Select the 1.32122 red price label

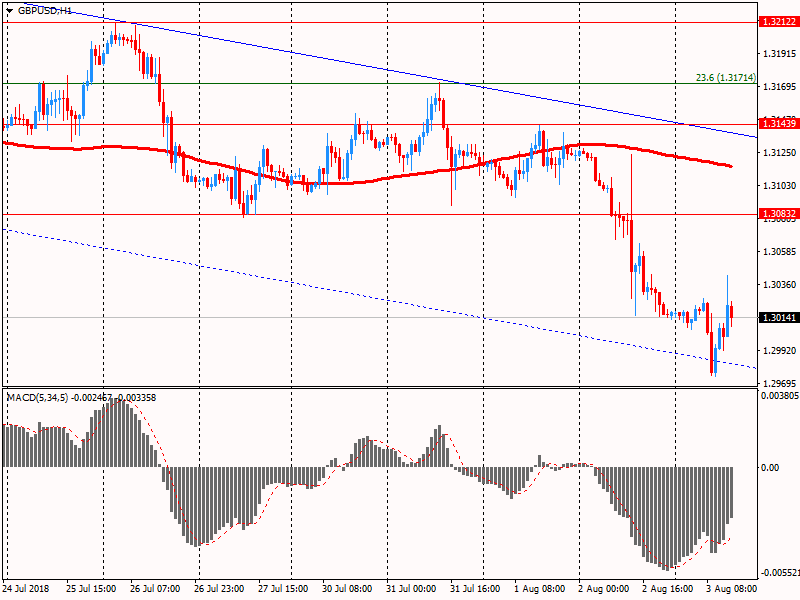click(x=779, y=21)
